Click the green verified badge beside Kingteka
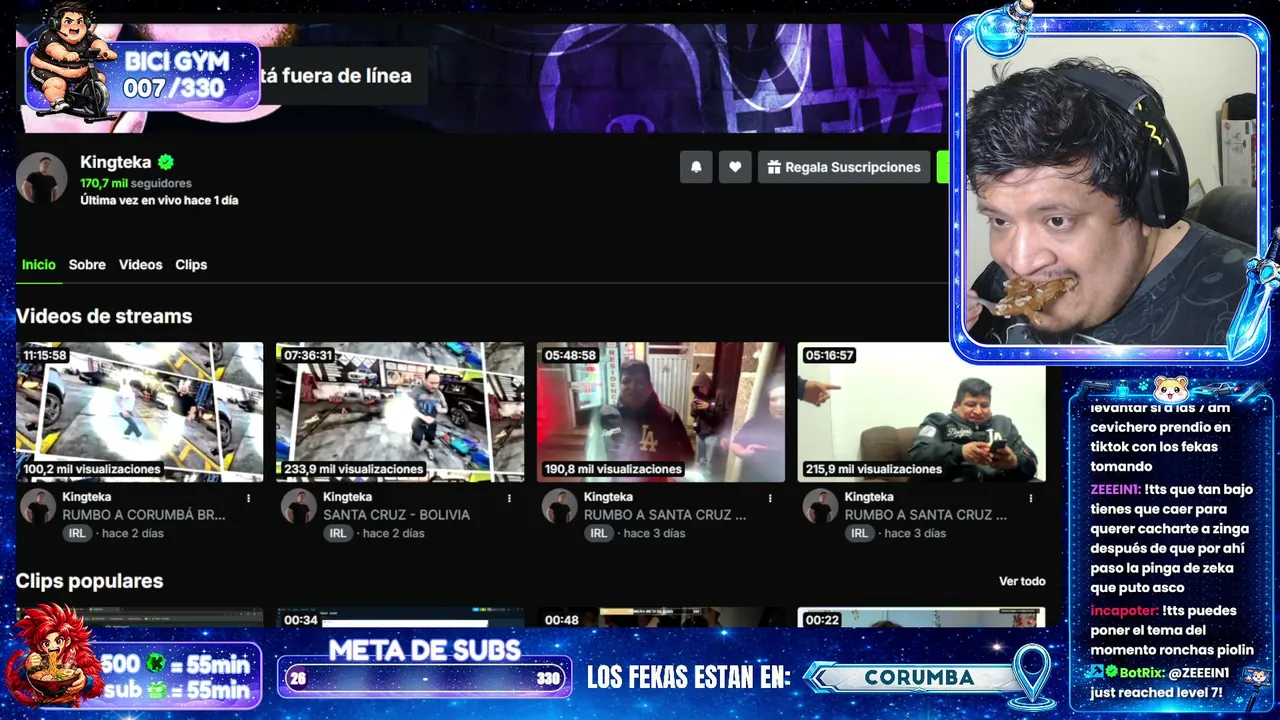Viewport: 1280px width, 720px height. click(166, 162)
